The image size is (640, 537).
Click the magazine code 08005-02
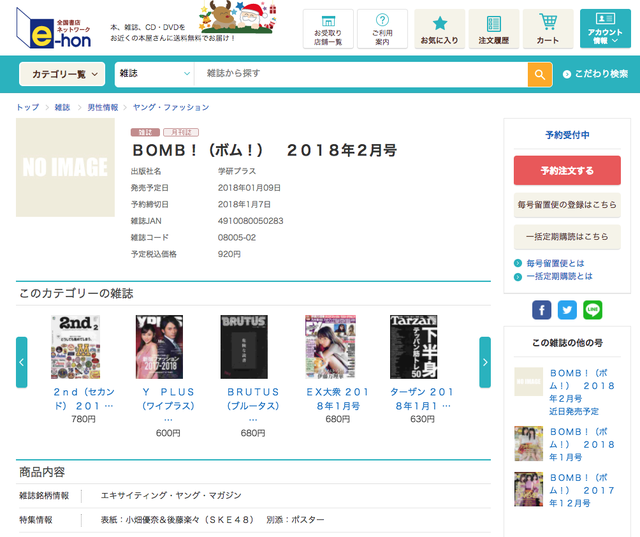pyautogui.click(x=237, y=237)
